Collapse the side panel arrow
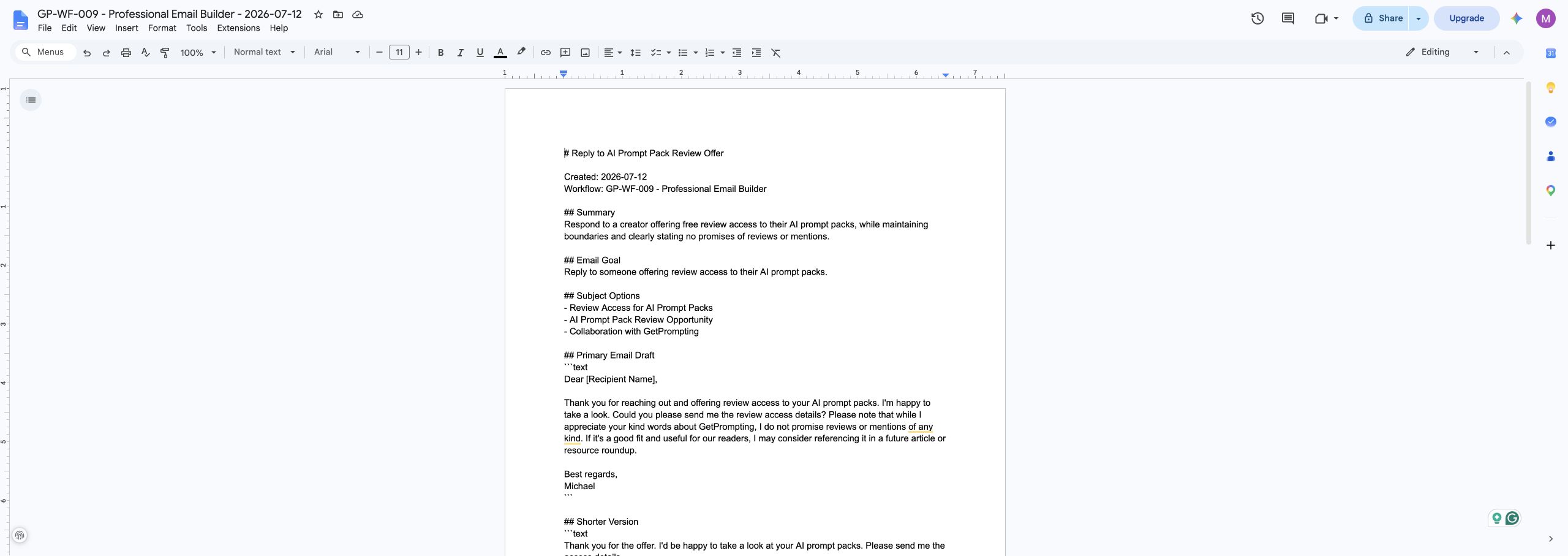Viewport: 1568px width, 556px height. [x=1551, y=539]
